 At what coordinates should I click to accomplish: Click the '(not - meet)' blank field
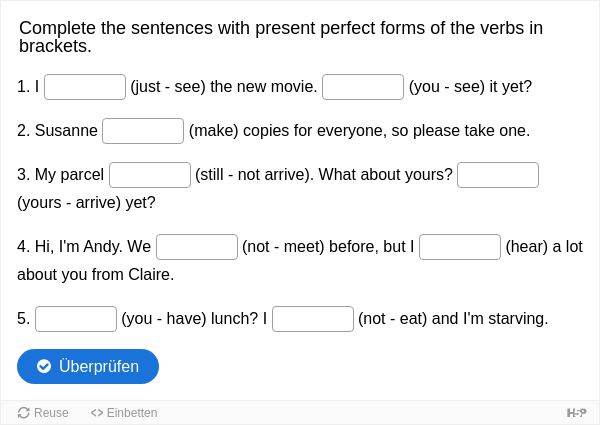tap(197, 247)
